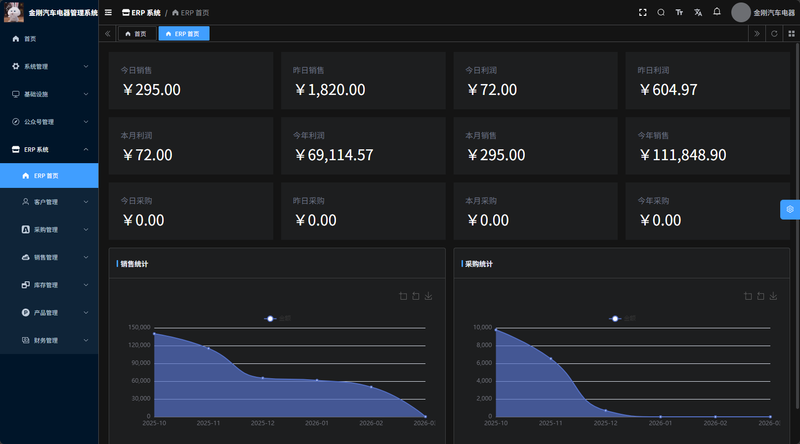Download the sales chart as image
Image resolution: width=800 pixels, height=444 pixels.
[428, 296]
